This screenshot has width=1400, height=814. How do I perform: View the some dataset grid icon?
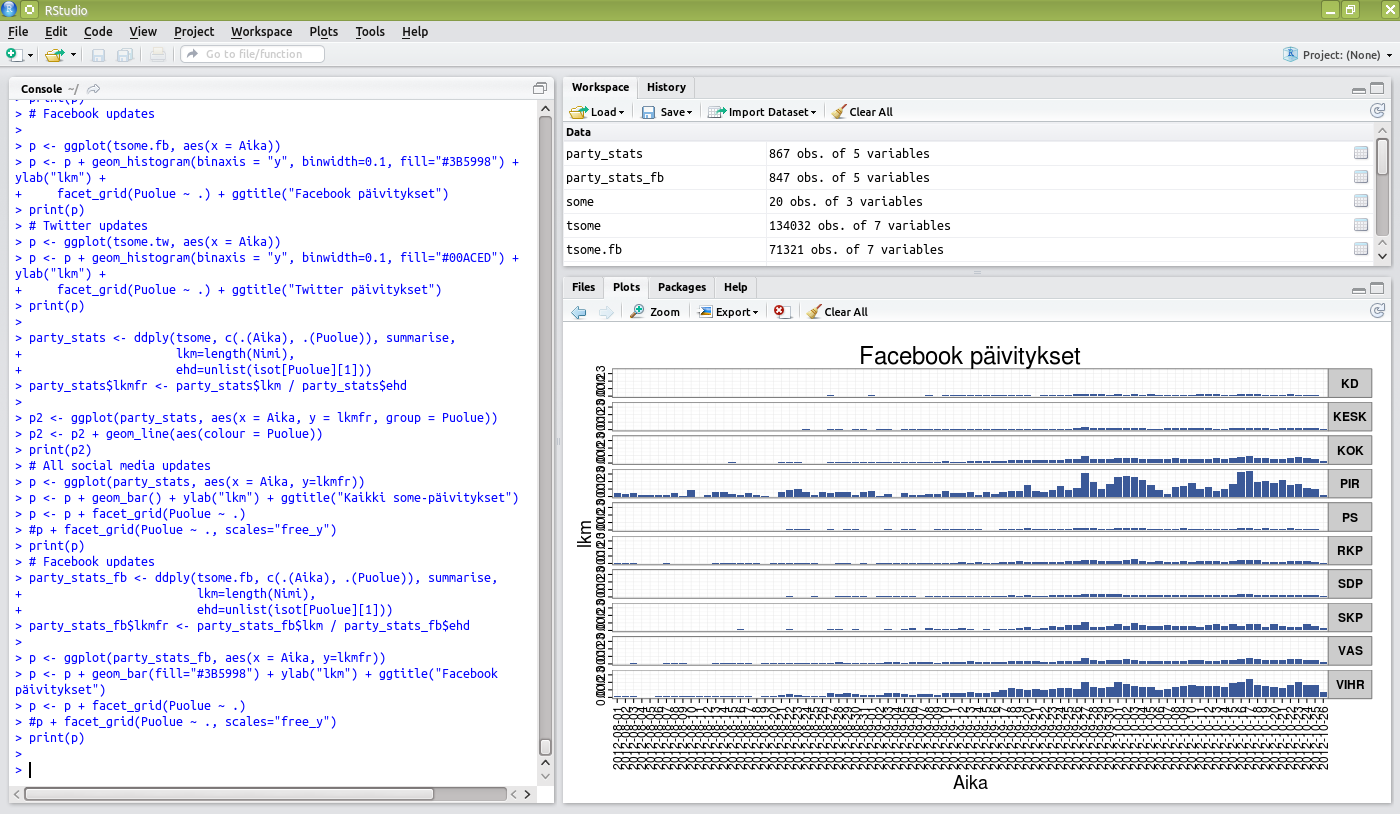[1360, 201]
